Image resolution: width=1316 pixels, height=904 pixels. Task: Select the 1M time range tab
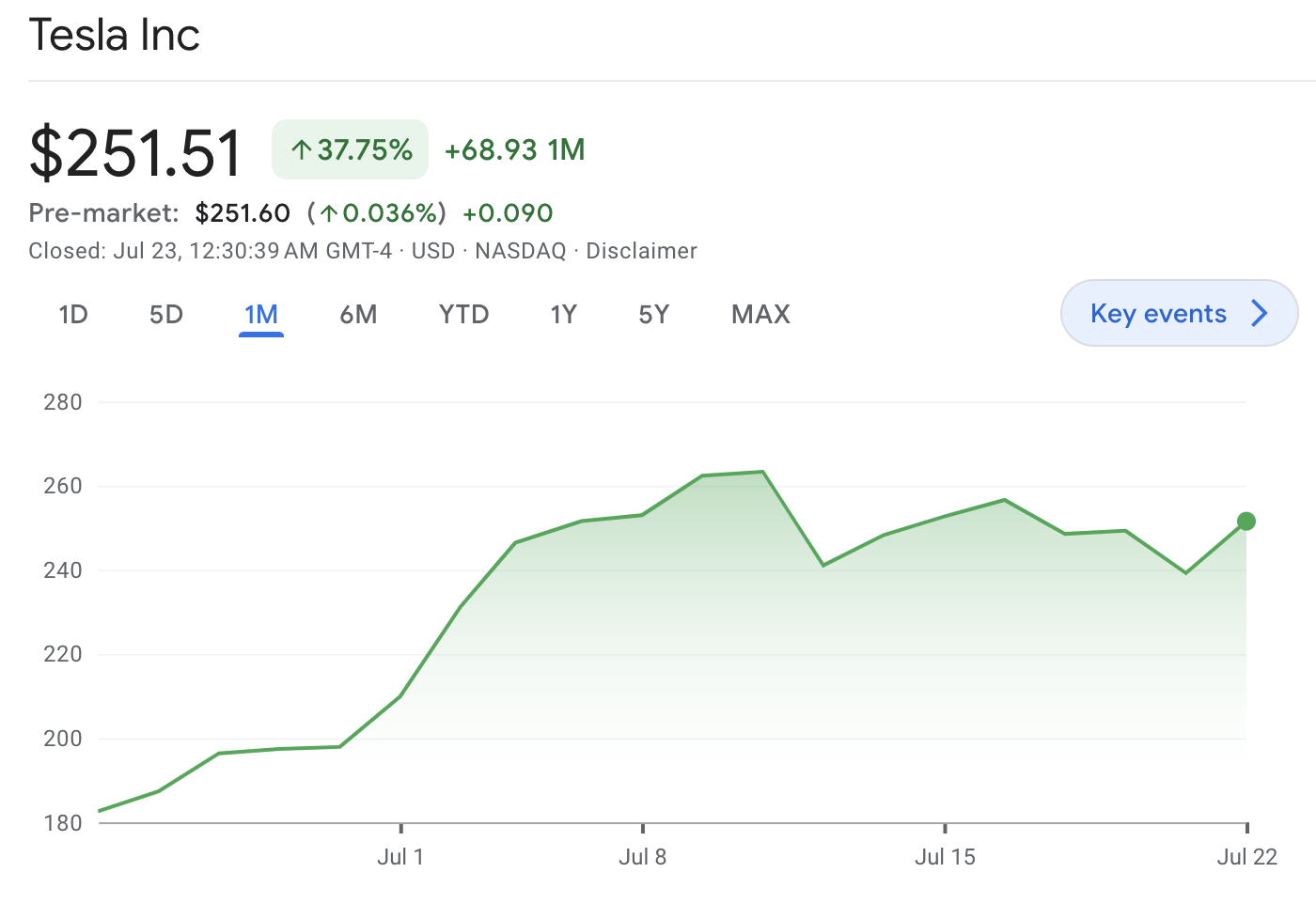(x=261, y=315)
